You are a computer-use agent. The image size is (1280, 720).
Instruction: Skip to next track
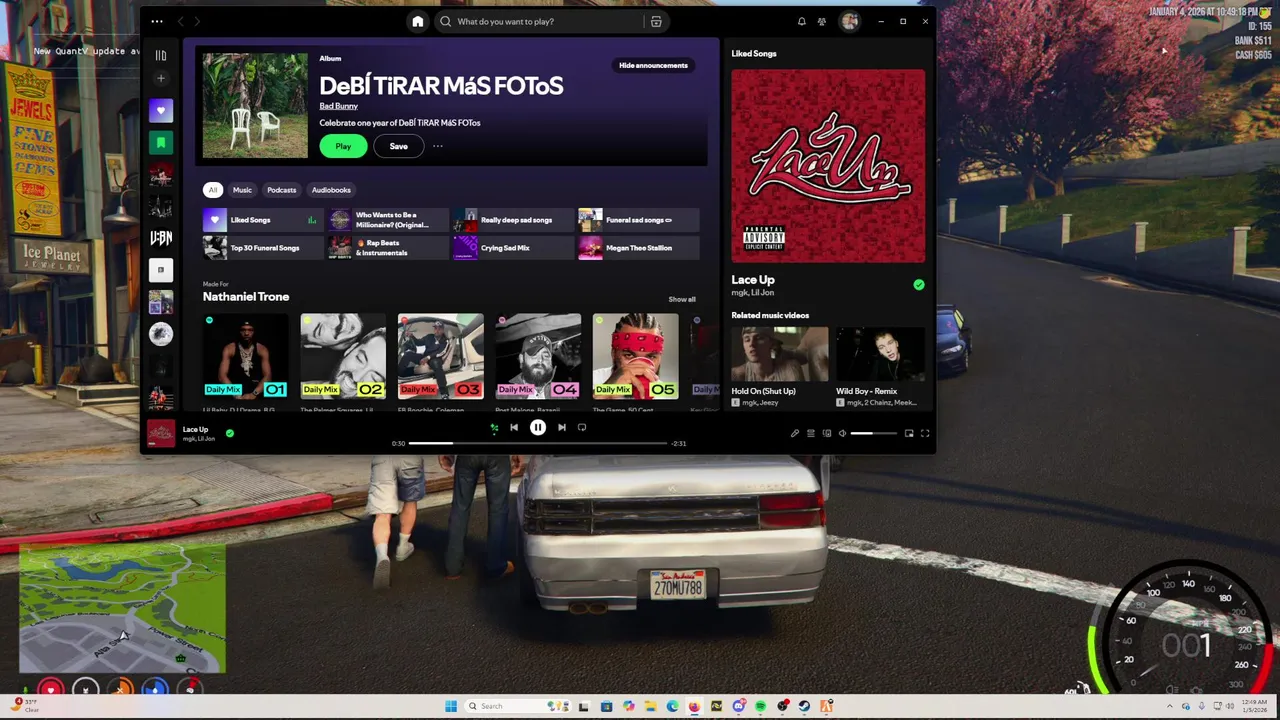(x=562, y=428)
